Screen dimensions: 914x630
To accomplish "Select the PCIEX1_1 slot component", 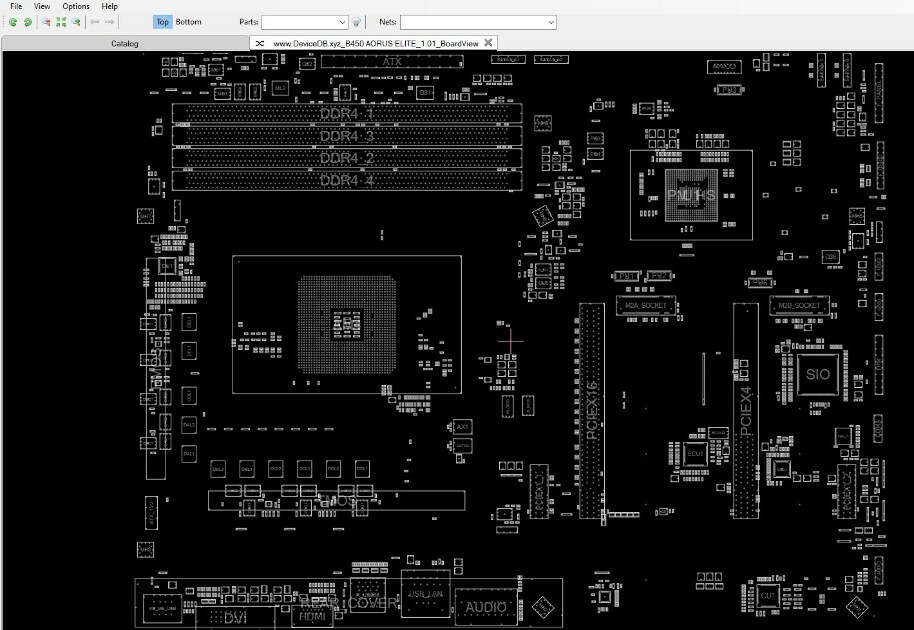I will 539,491.
